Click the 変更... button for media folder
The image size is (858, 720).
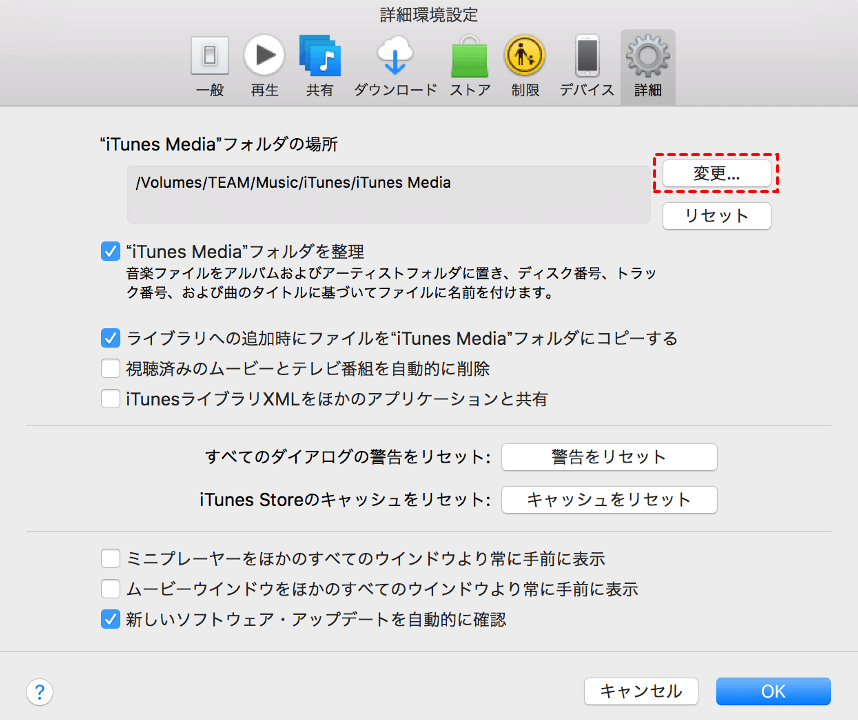[x=716, y=173]
